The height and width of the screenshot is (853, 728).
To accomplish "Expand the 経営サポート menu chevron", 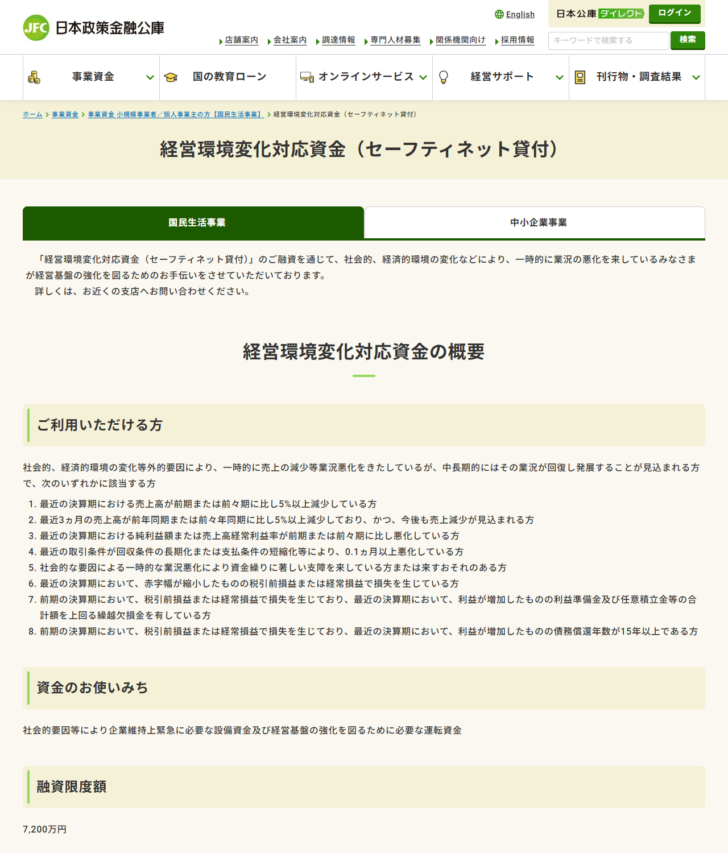I will tap(559, 78).
